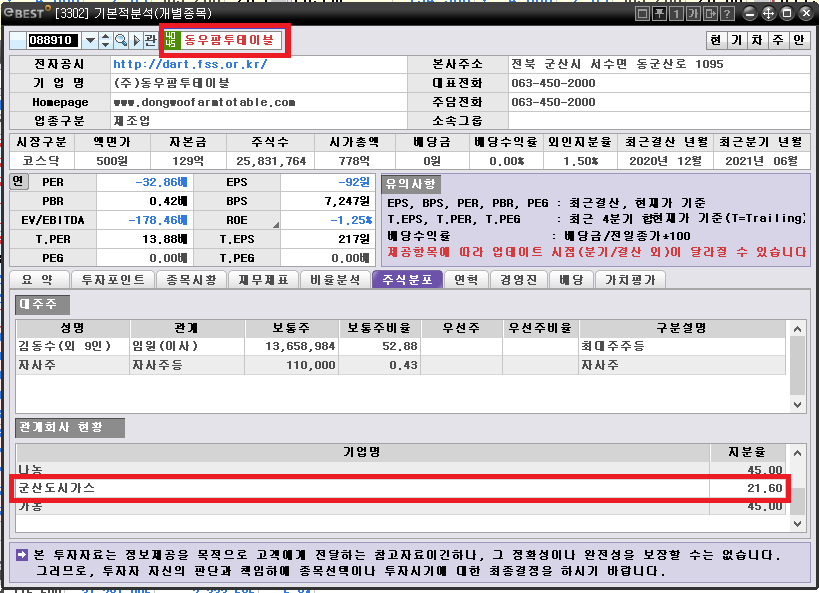Click the play arrow next to search icon
The image size is (819, 593).
(137, 40)
